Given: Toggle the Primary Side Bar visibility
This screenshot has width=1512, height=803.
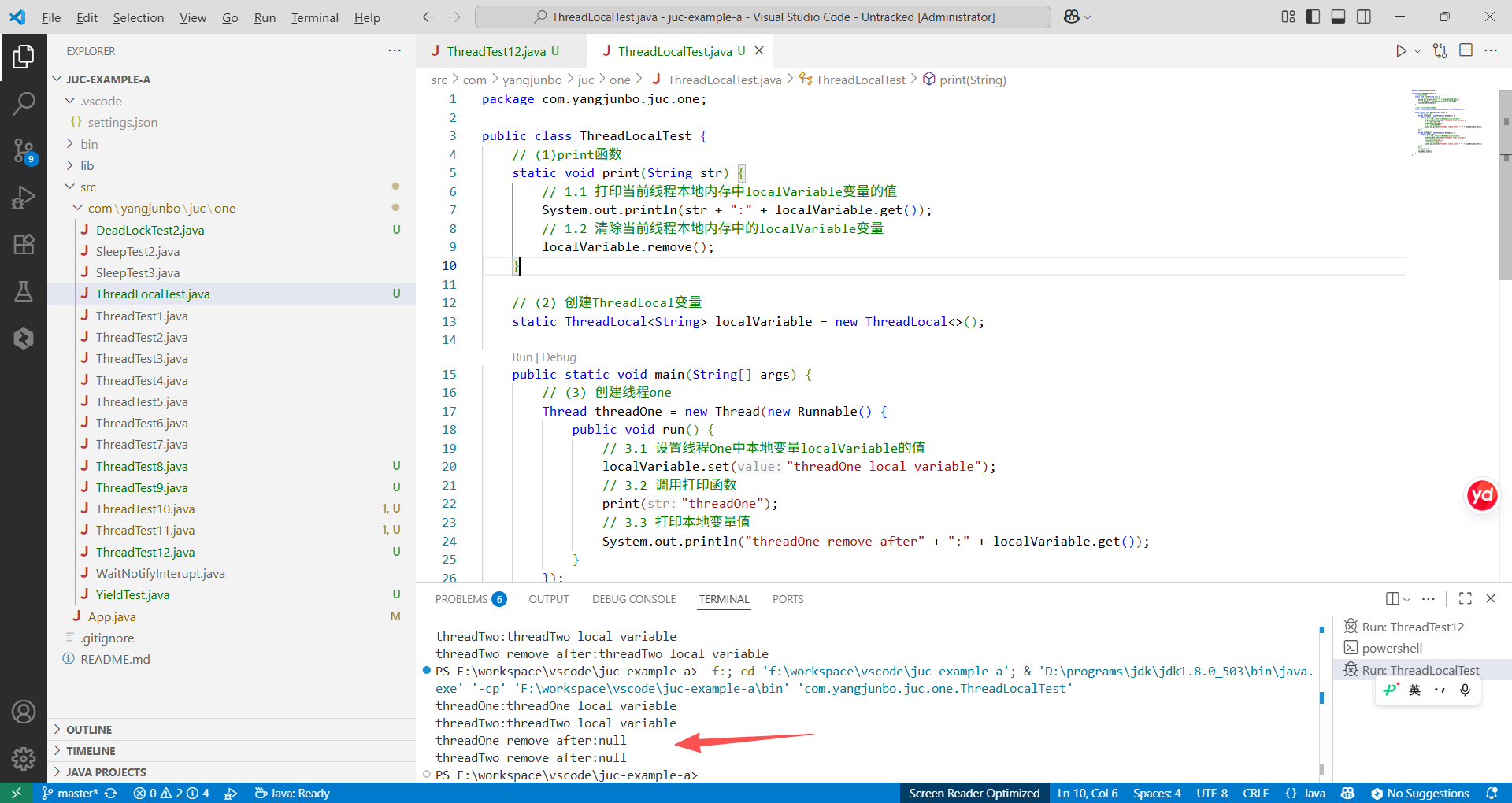Looking at the screenshot, I should tap(1314, 17).
